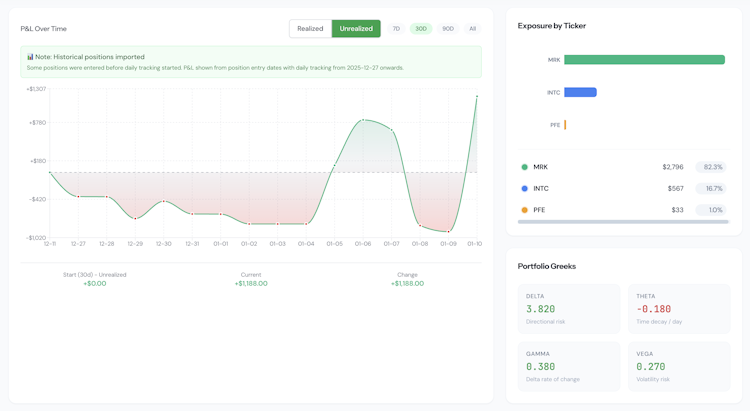Set chart range to 90D
This screenshot has width=750, height=411.
point(448,29)
